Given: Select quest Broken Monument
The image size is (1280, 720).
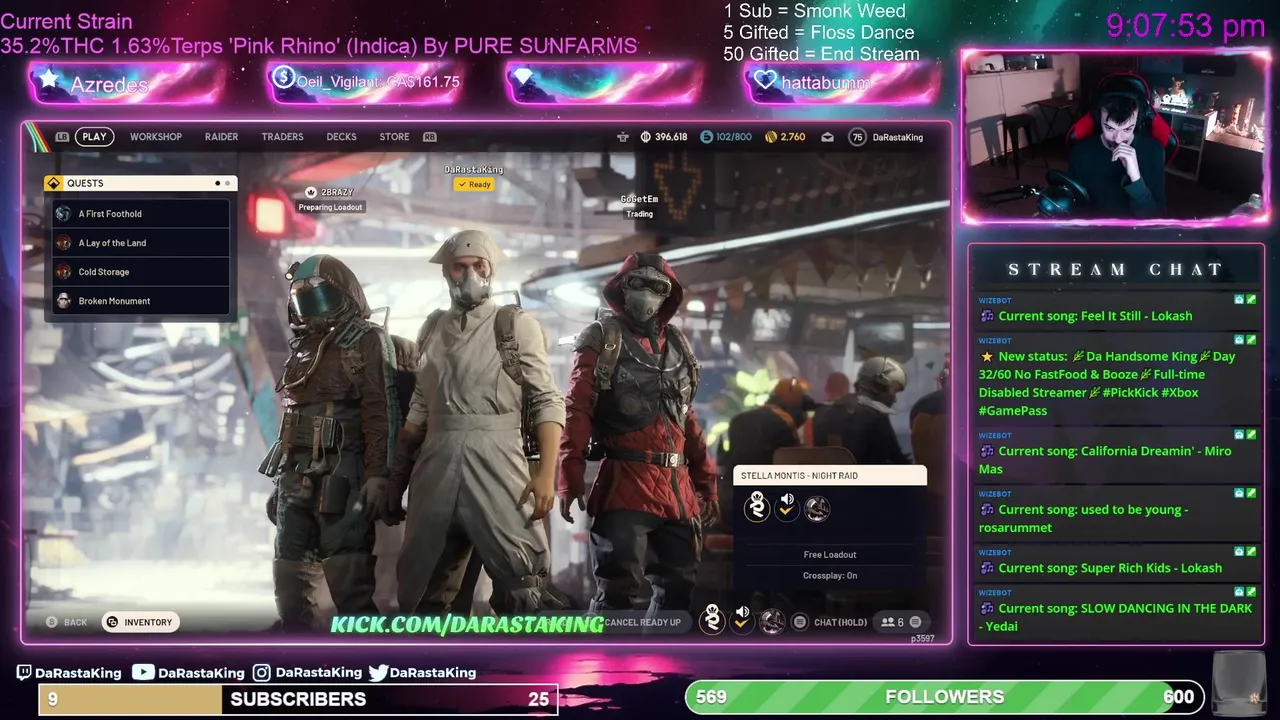Looking at the screenshot, I should pyautogui.click(x=141, y=301).
